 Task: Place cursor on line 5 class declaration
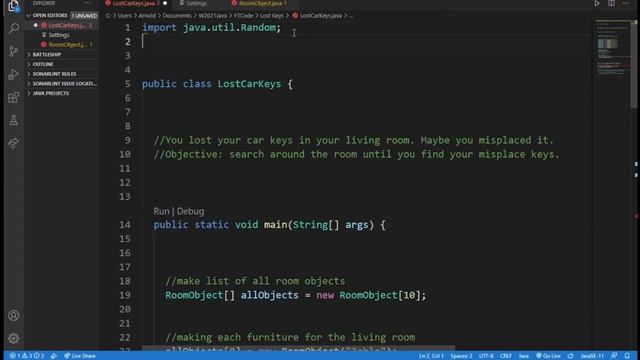click(x=217, y=84)
